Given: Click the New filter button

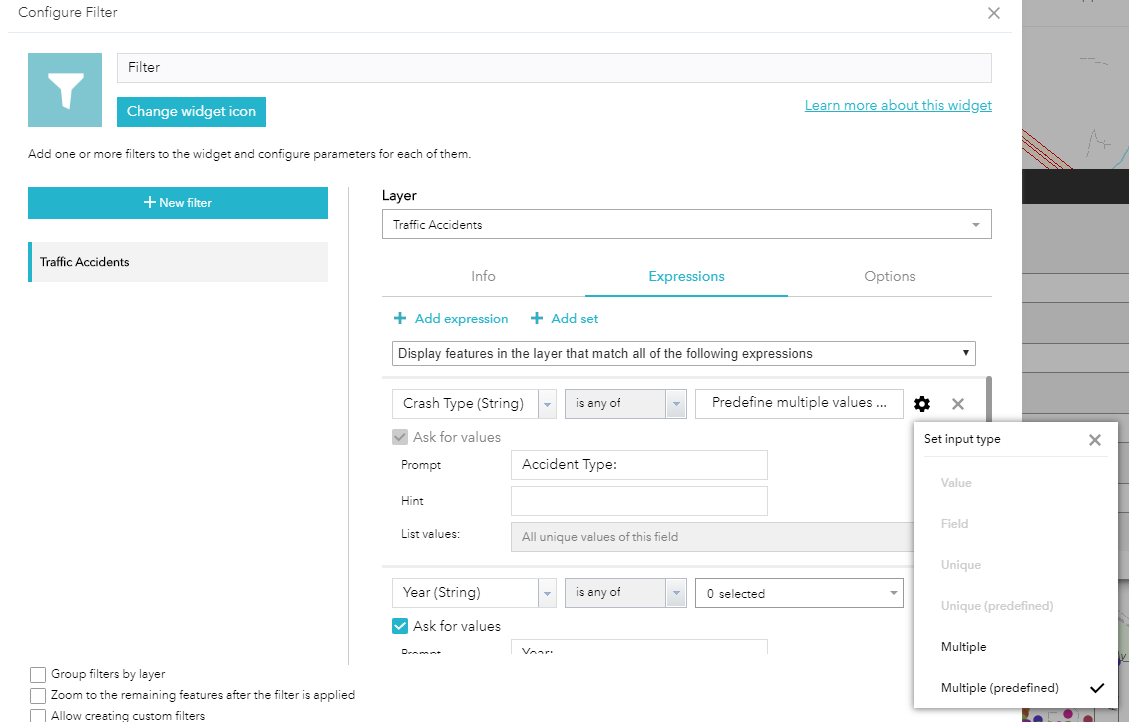Looking at the screenshot, I should [178, 203].
